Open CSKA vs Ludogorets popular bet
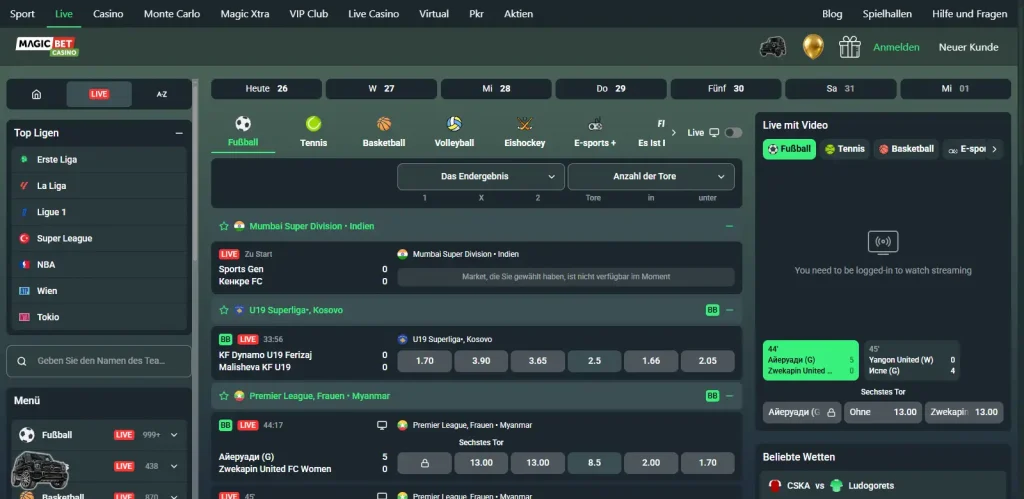Viewport: 1024px width, 499px height. pyautogui.click(x=884, y=485)
